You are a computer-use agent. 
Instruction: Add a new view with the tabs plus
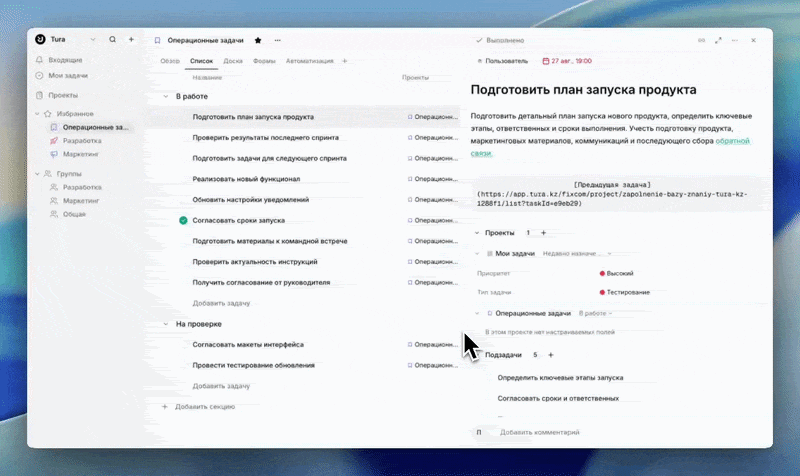[x=345, y=61]
